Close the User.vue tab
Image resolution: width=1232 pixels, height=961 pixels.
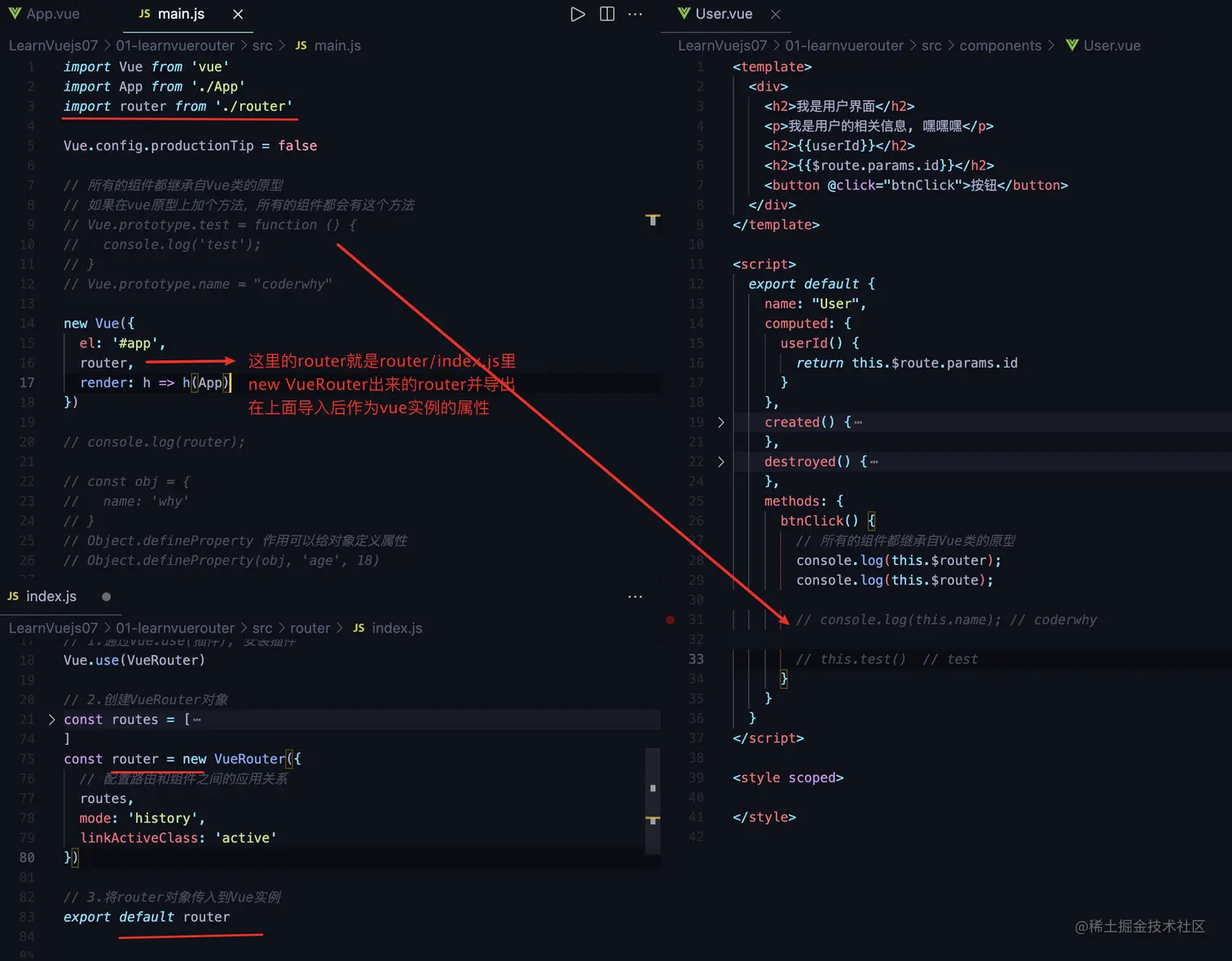point(776,14)
